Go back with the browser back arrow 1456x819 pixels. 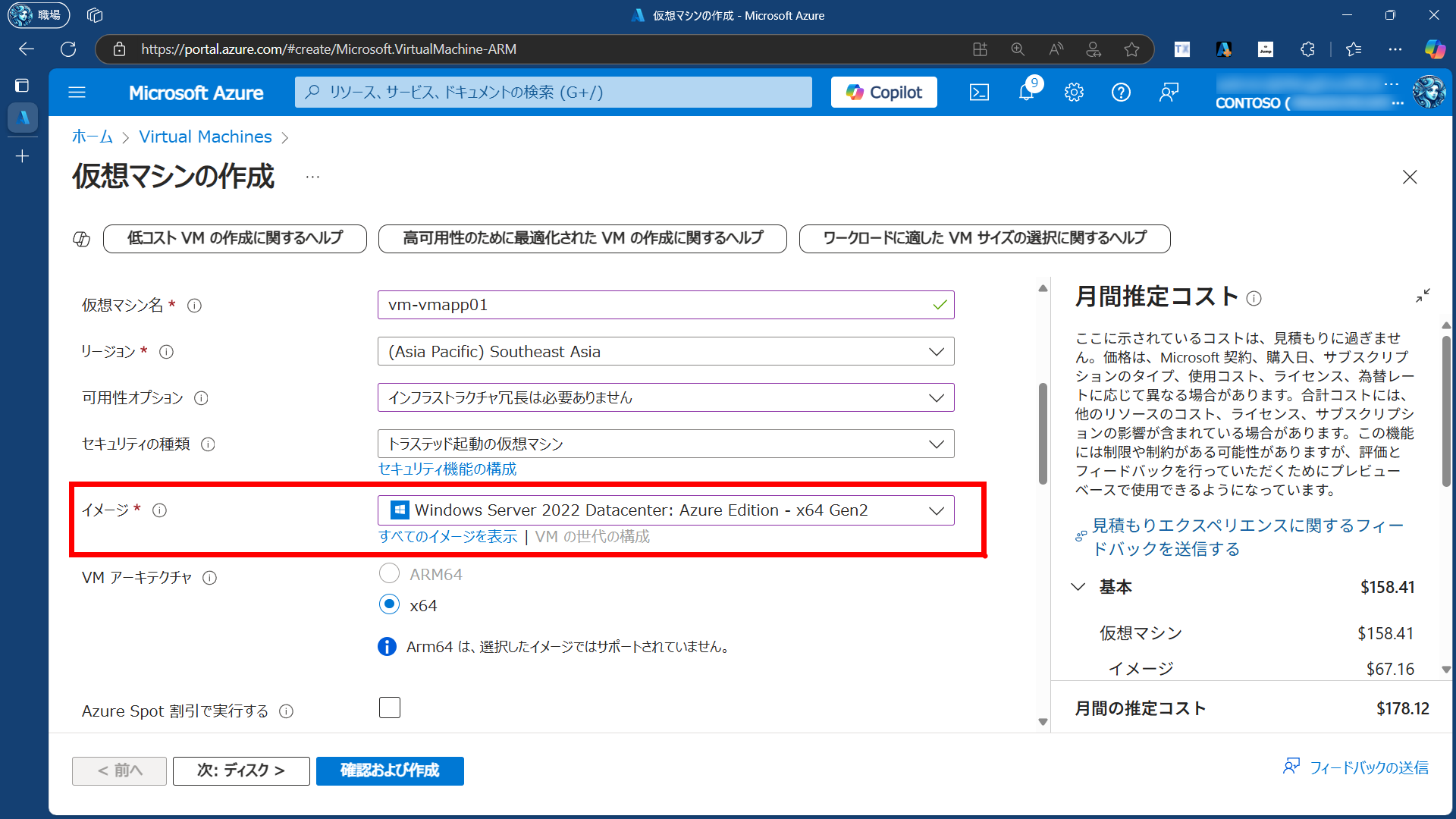point(27,49)
